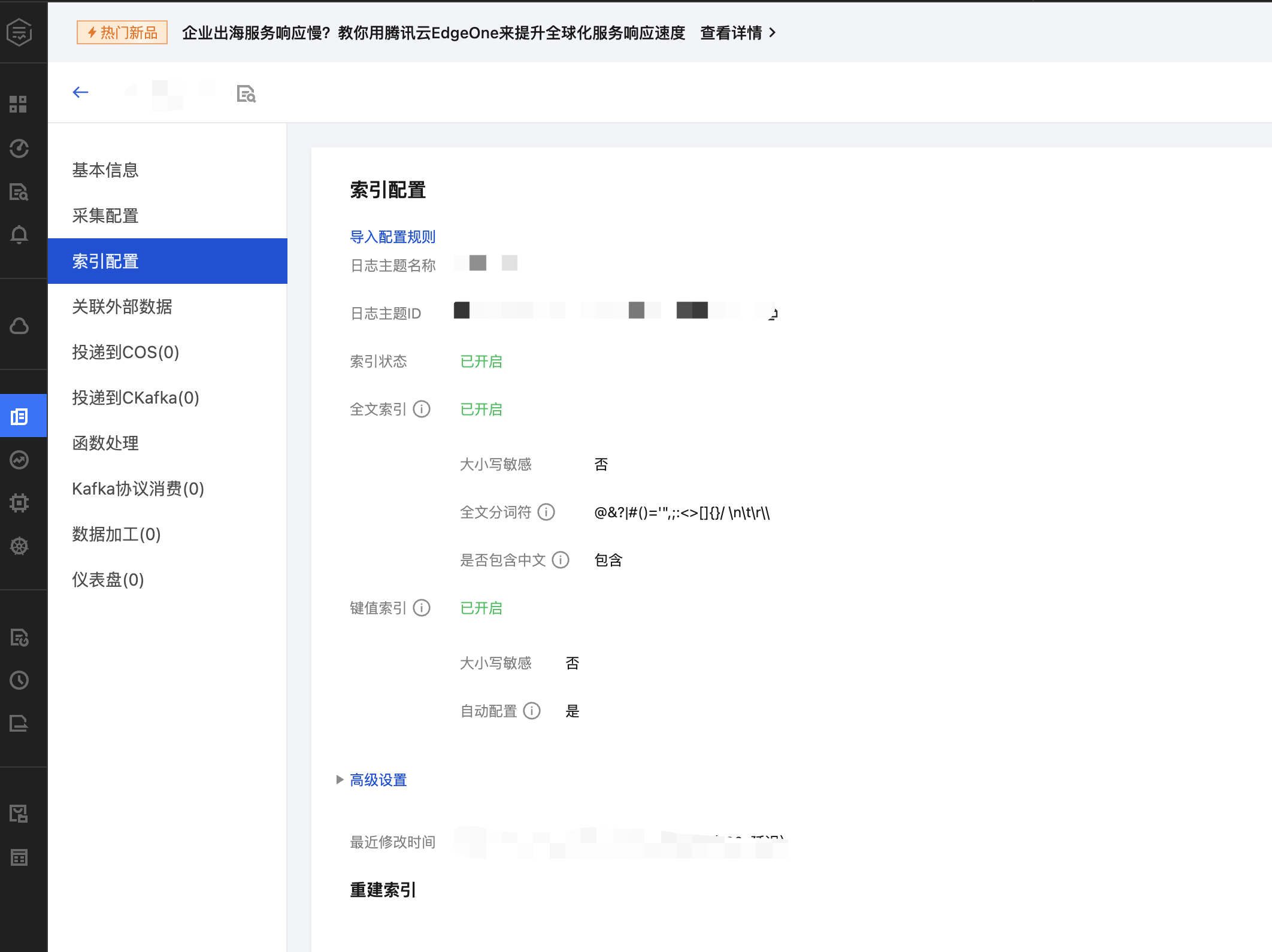
Task: Open the dashboard grid sidebar icon
Action: tap(19, 104)
